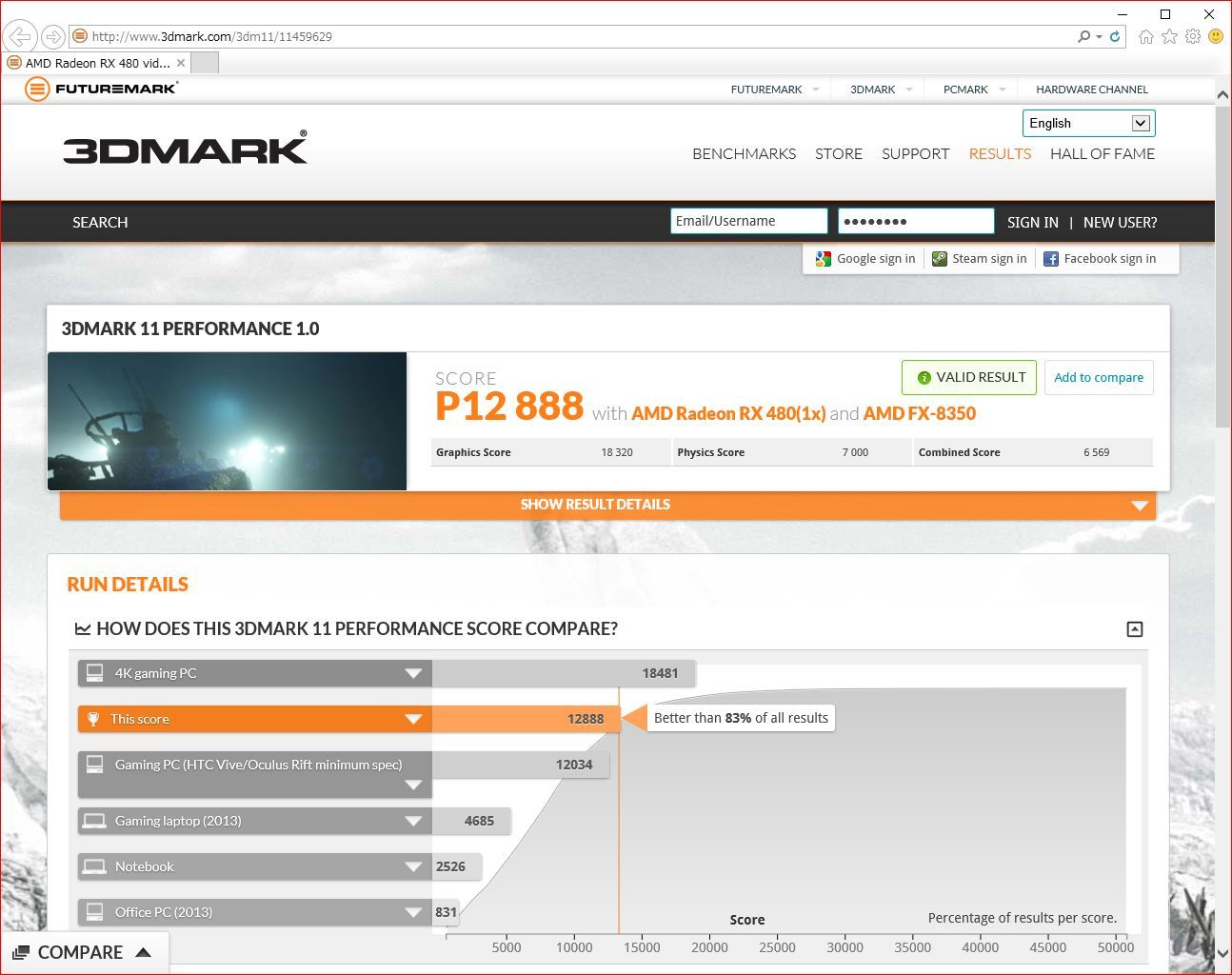Click the browser back arrow button

pyautogui.click(x=20, y=36)
